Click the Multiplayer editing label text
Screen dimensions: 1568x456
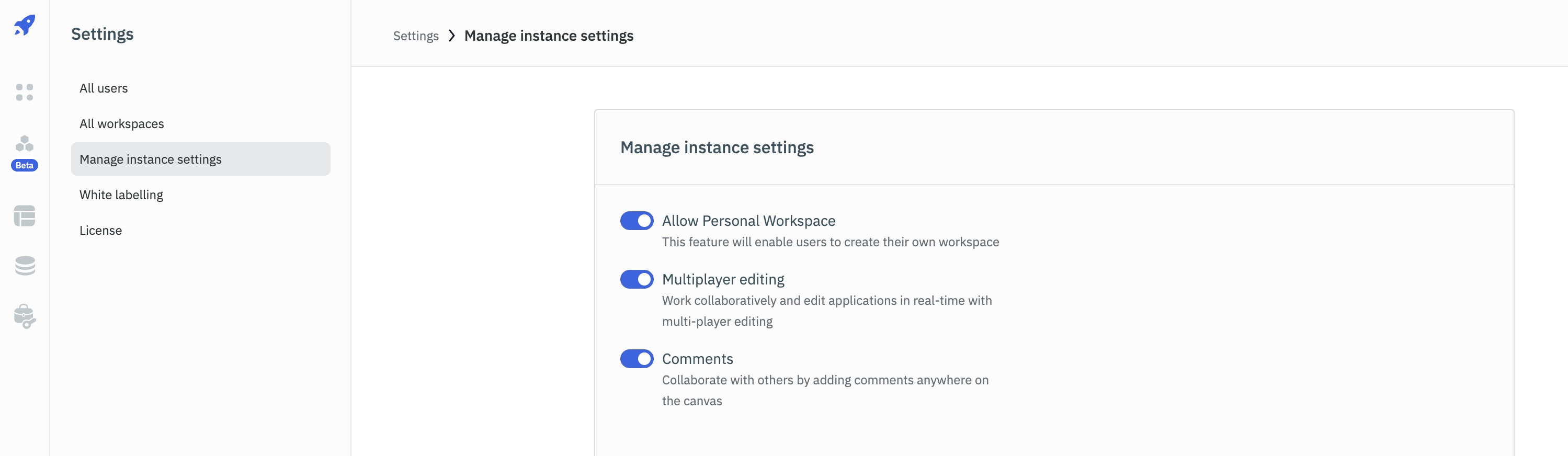tap(722, 279)
